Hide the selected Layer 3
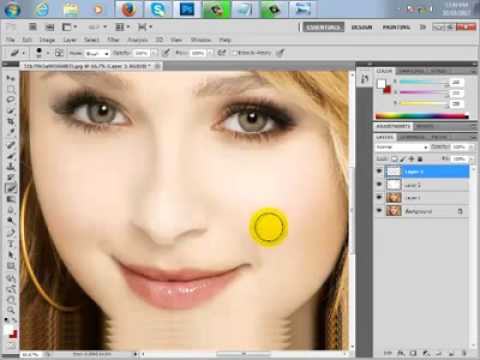The image size is (480, 360). (x=379, y=171)
